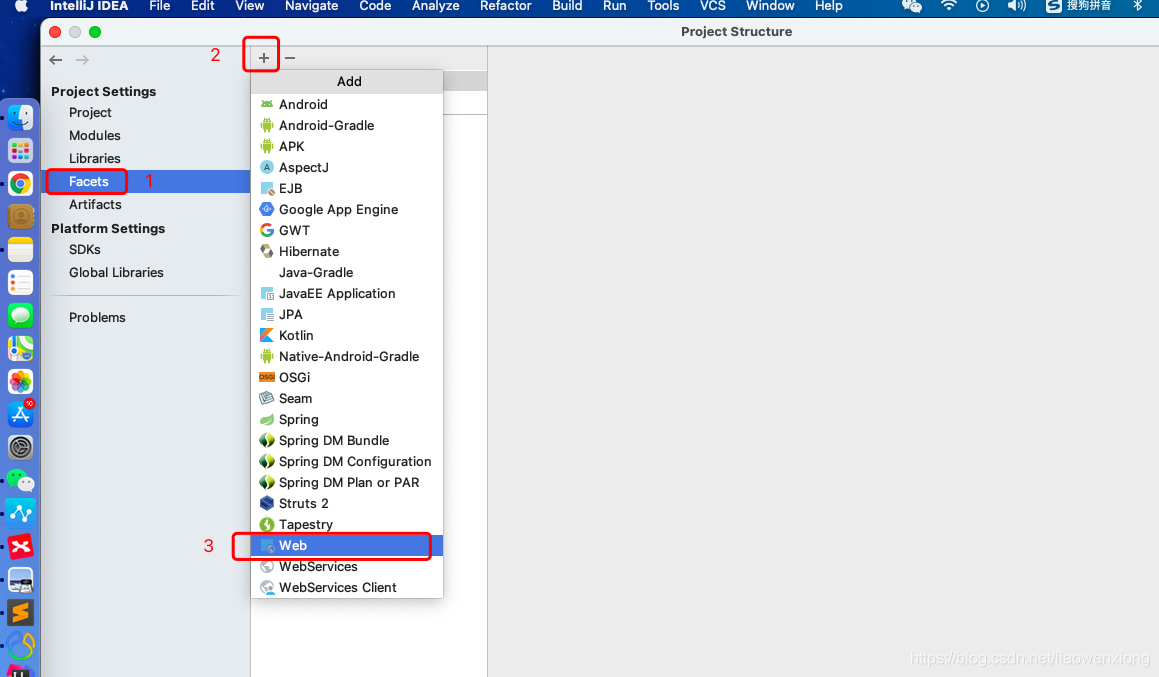Screen dimensions: 1159x677
Task: Open the Edit menu
Action: pos(203,6)
